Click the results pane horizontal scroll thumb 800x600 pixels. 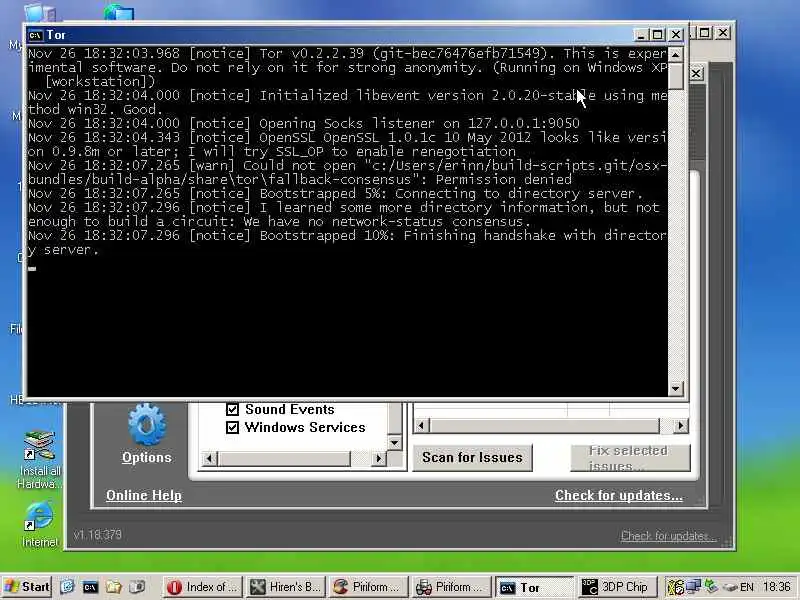[544, 426]
